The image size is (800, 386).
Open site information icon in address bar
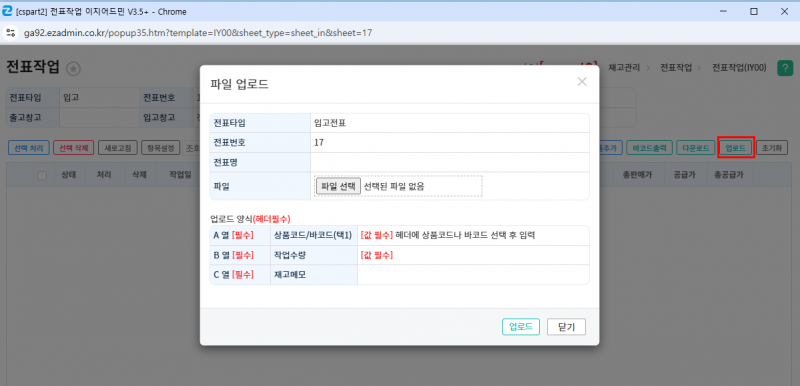click(x=10, y=33)
